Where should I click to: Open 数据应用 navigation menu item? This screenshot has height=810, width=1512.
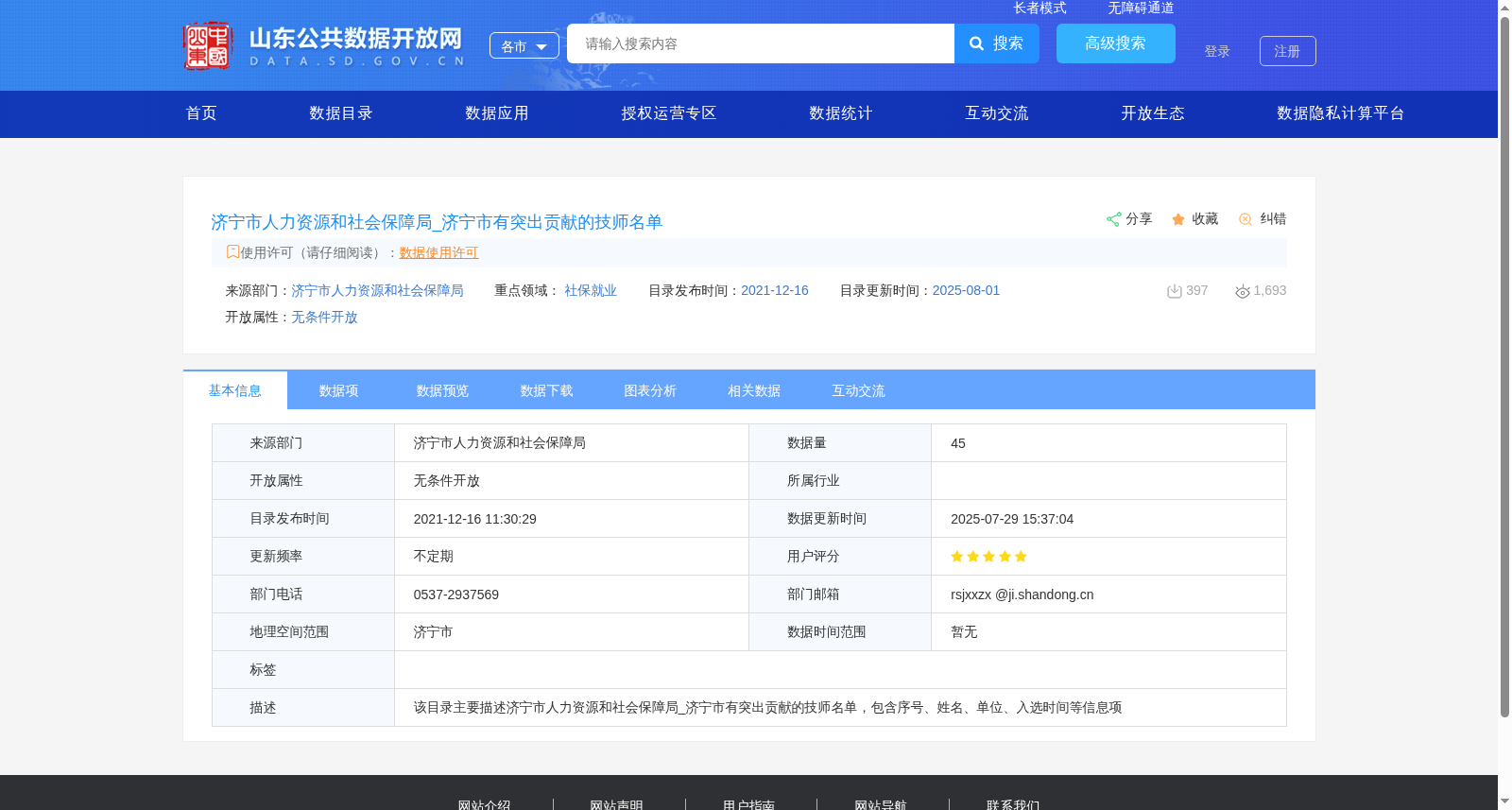(x=497, y=113)
